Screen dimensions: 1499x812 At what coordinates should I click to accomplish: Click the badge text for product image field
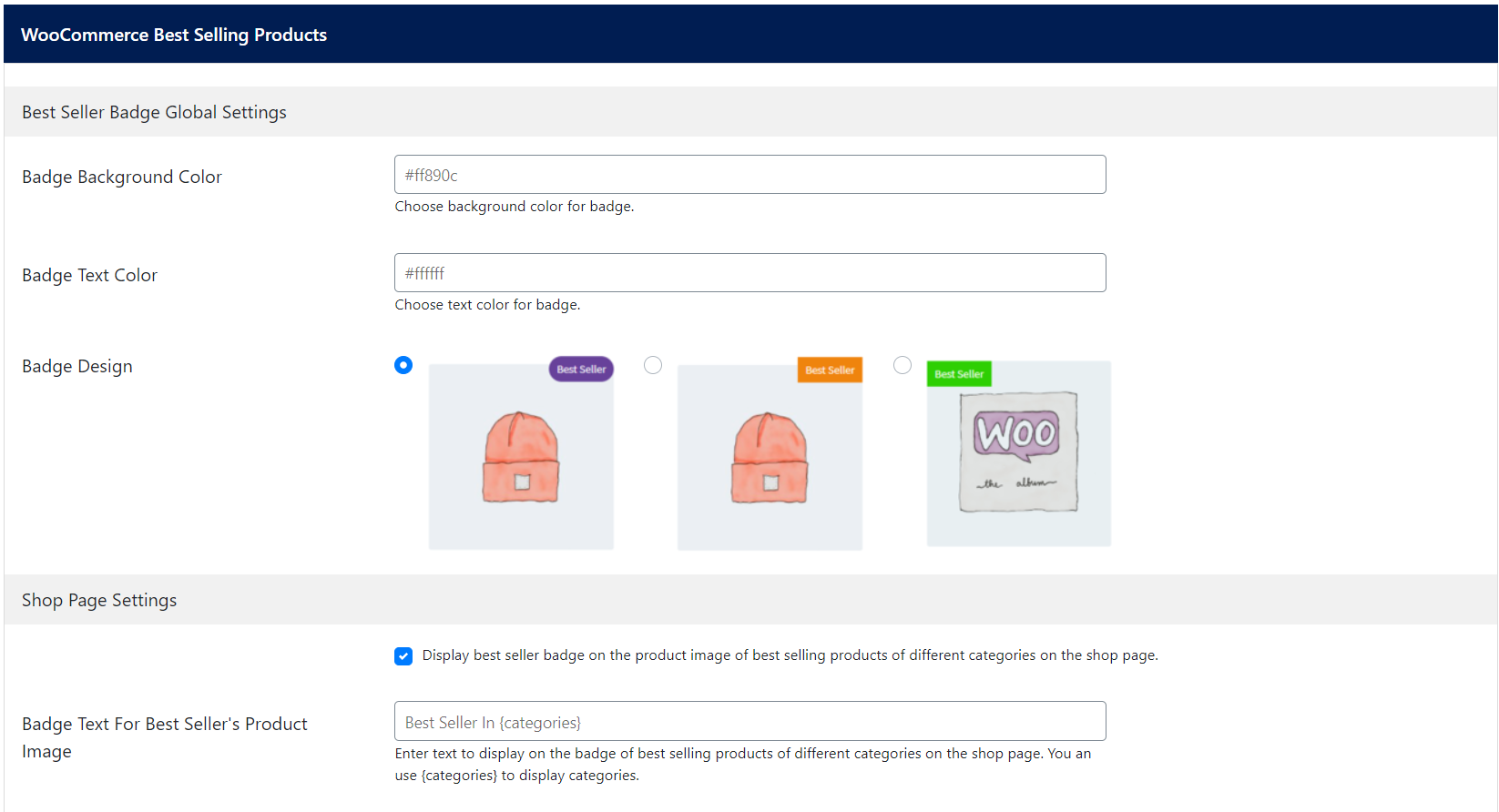[x=750, y=721]
